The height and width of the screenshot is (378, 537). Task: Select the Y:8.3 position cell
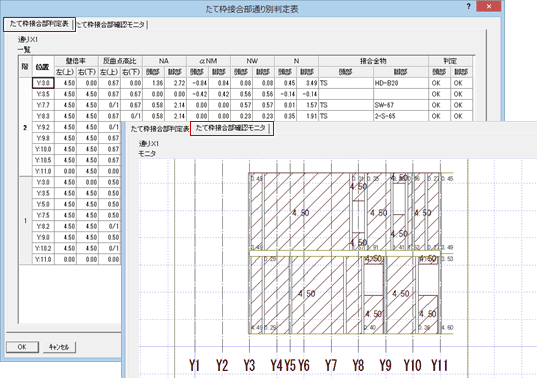click(x=43, y=116)
